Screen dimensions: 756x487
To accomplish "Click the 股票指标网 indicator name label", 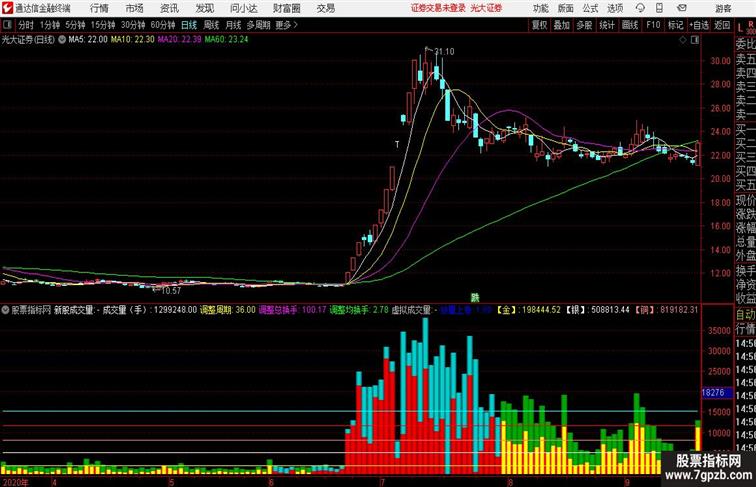I will tap(31, 310).
